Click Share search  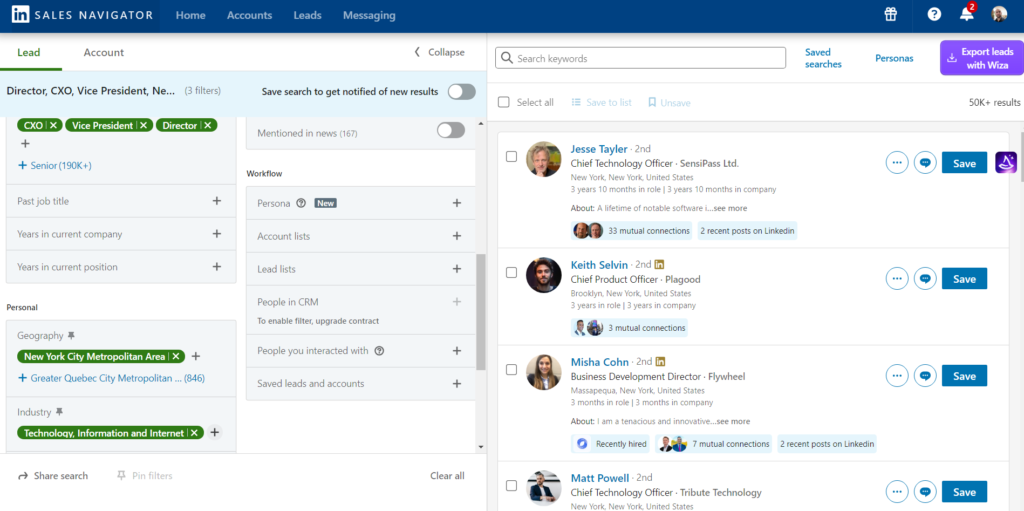[53, 476]
